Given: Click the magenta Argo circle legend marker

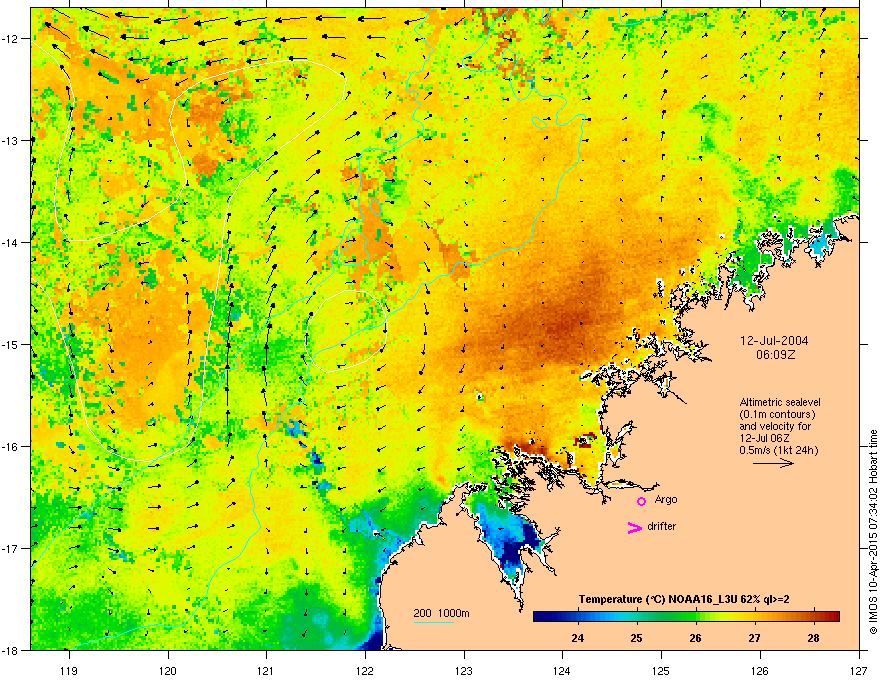Looking at the screenshot, I should tap(641, 501).
